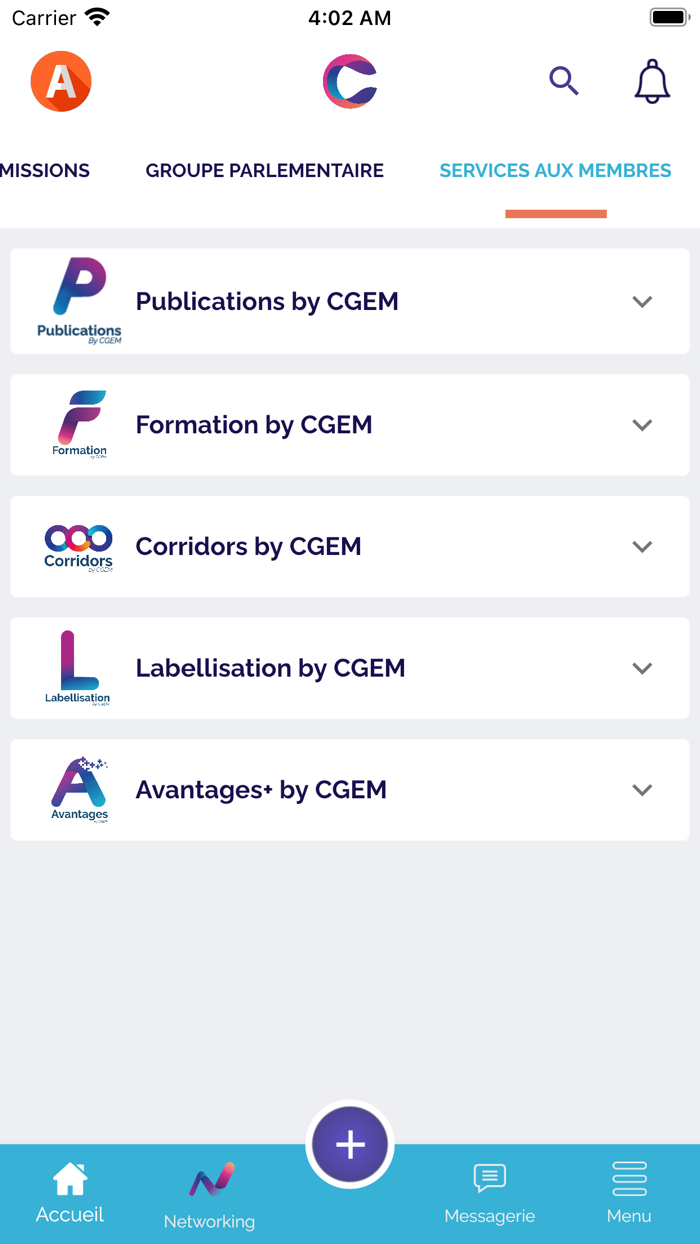The width and height of the screenshot is (700, 1244).
Task: Tap the orange A app logo top left
Action: tap(60, 81)
